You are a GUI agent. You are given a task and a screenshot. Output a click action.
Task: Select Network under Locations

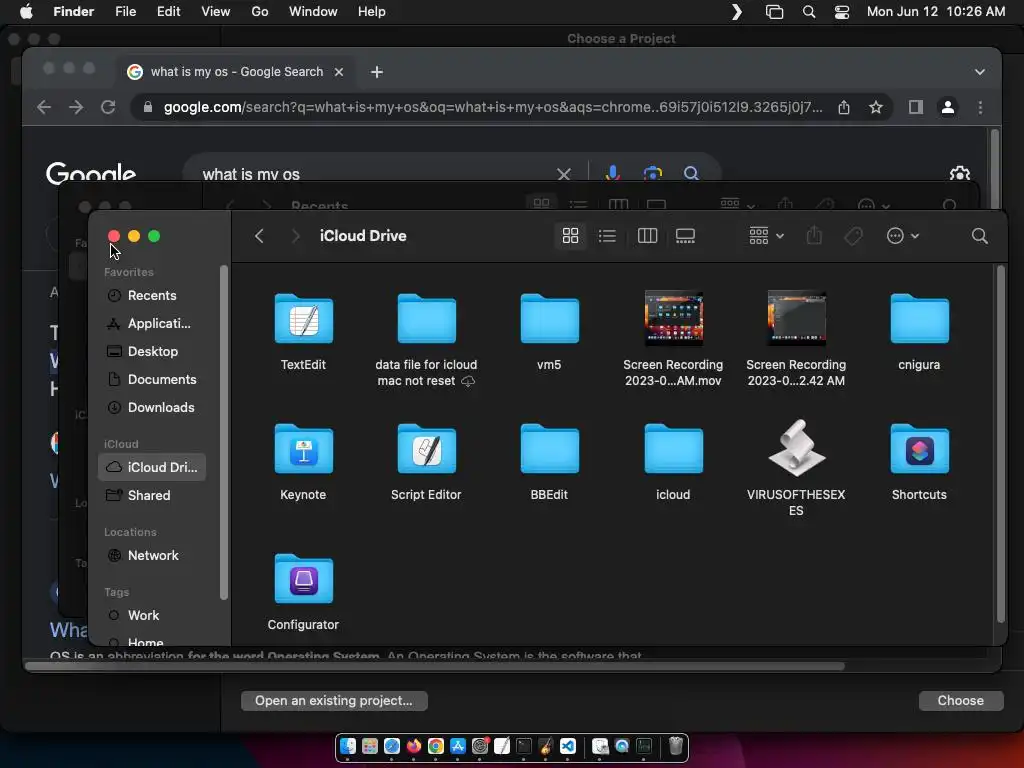coord(152,555)
